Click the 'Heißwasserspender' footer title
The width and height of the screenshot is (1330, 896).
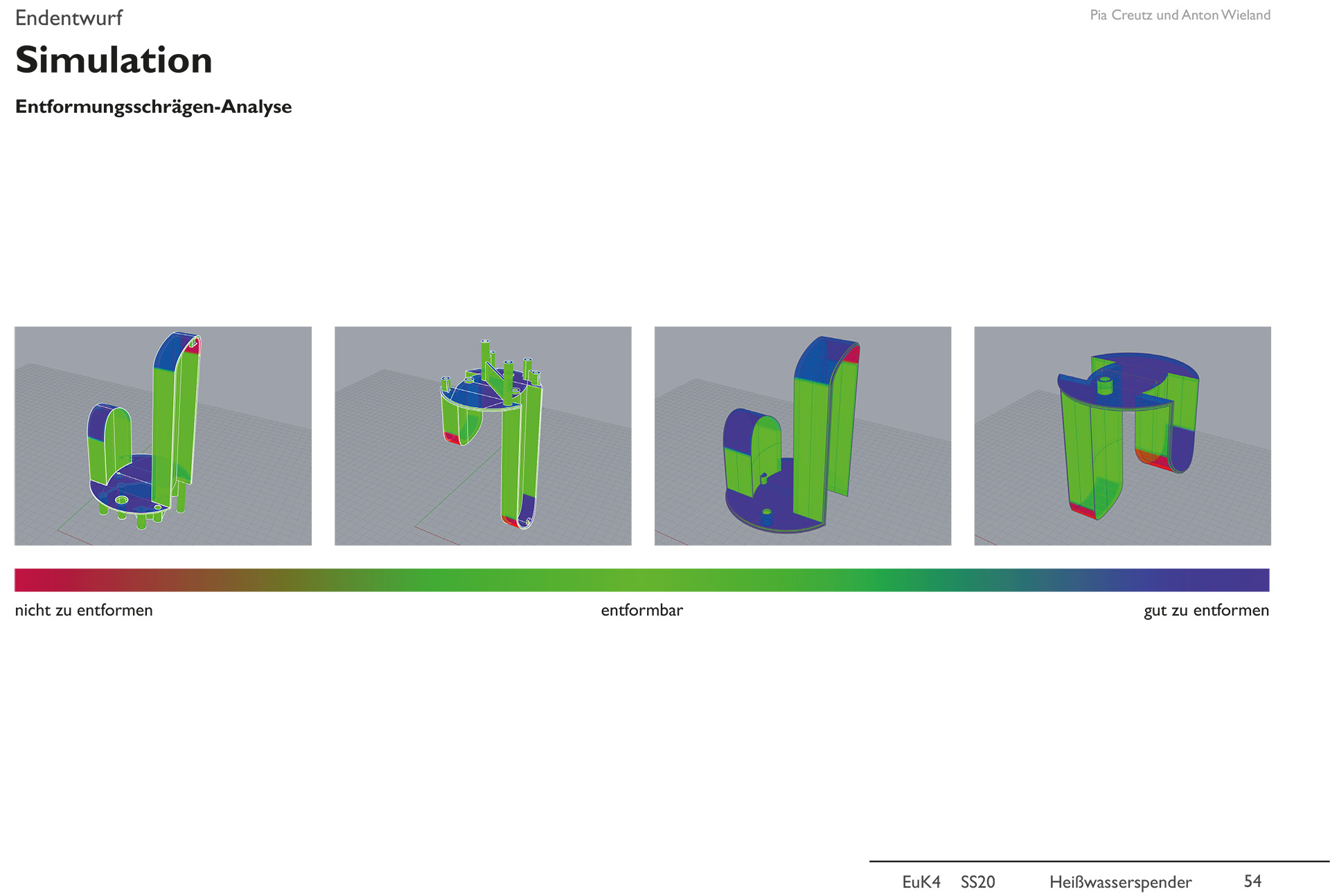[1120, 881]
